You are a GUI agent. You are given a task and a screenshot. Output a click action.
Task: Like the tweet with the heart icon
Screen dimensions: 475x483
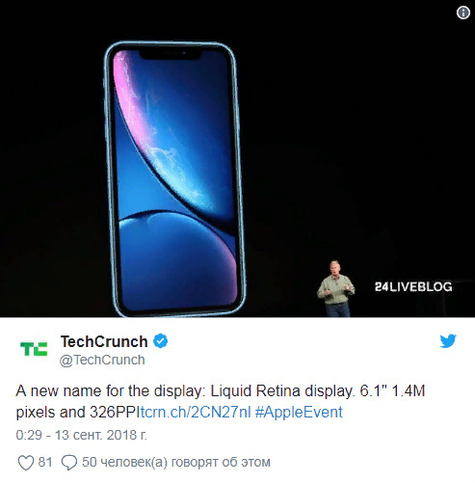[x=26, y=463]
